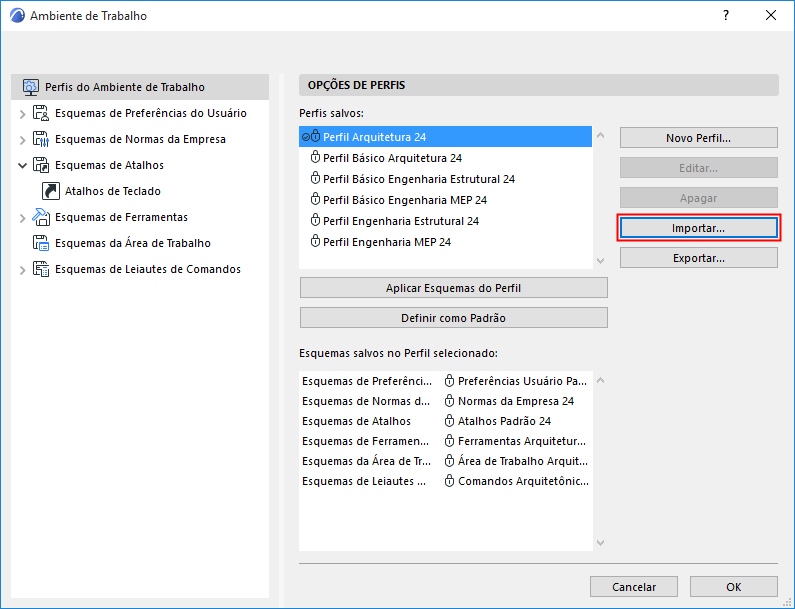Select Perfil Básico Engenharia MEP 24
This screenshot has width=795, height=609.
tap(445, 200)
